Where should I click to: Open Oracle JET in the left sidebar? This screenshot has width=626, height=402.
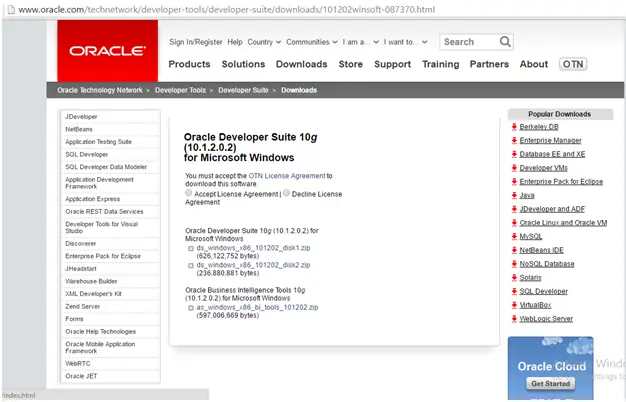click(110, 376)
